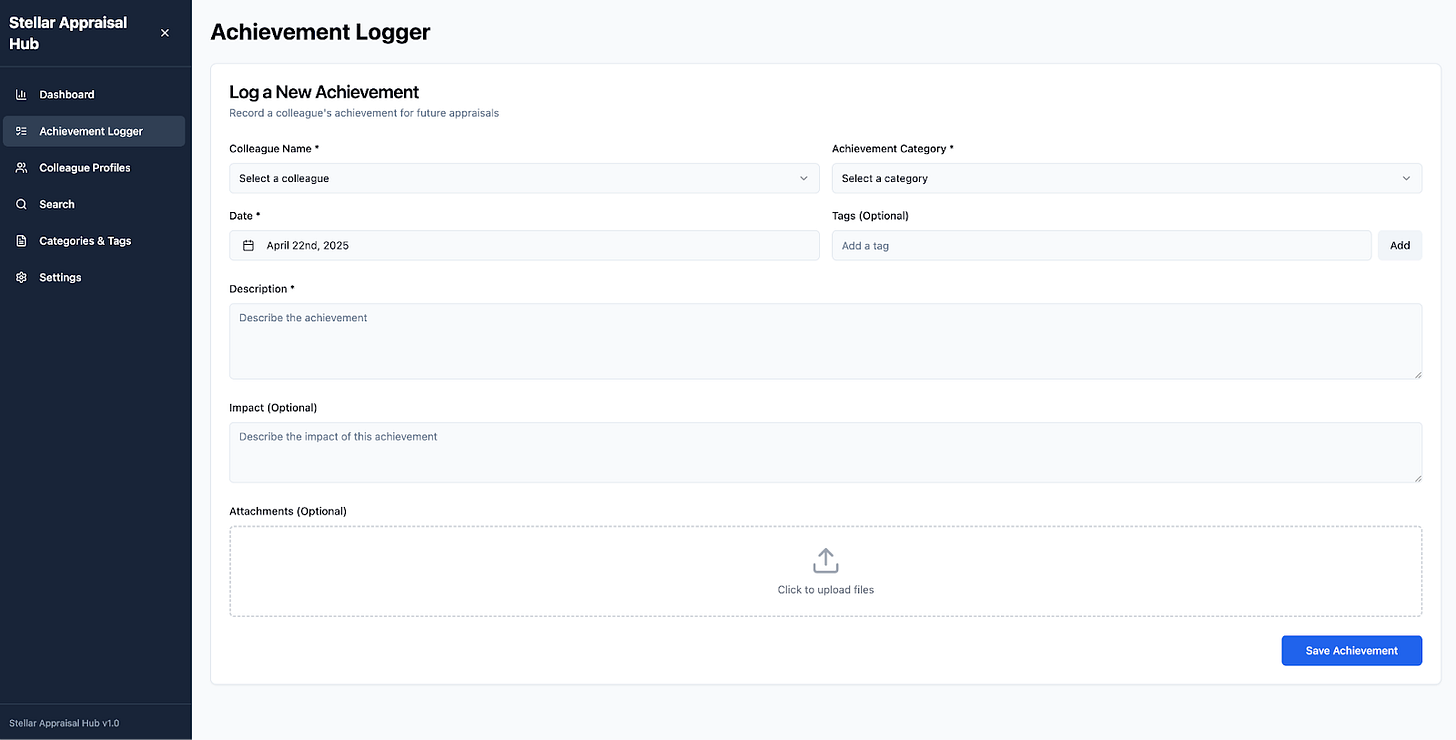The image size is (1456, 740).
Task: Click the Tags (Optional) label
Action: click(870, 215)
